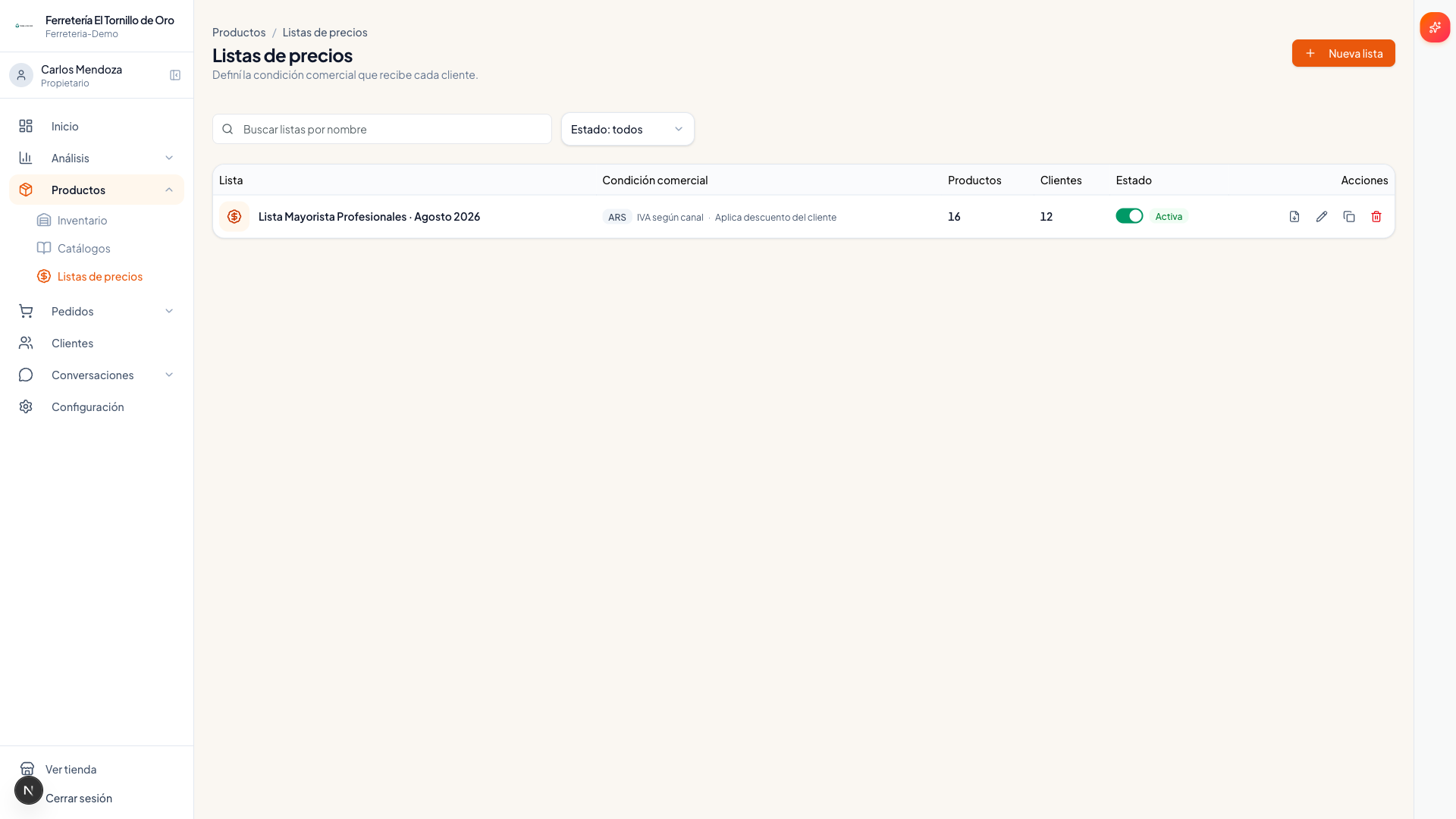Click Cerrar sesión link

(x=79, y=798)
